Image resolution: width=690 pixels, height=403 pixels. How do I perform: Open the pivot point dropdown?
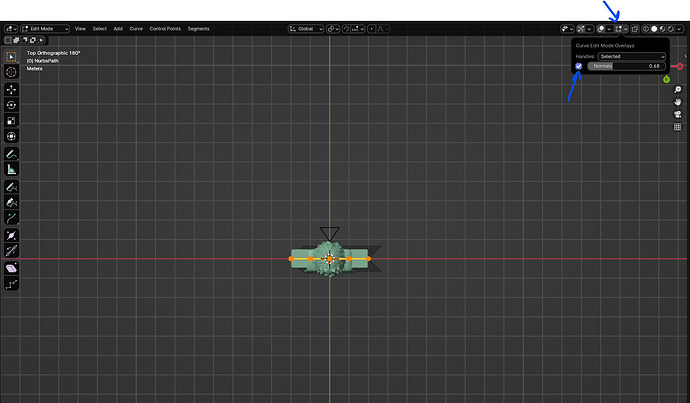click(334, 29)
